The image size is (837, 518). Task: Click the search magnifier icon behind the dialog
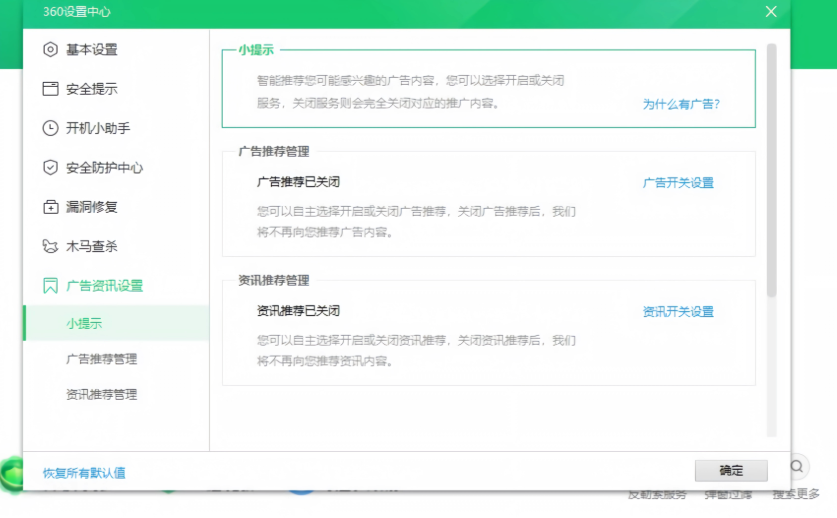tap(796, 466)
